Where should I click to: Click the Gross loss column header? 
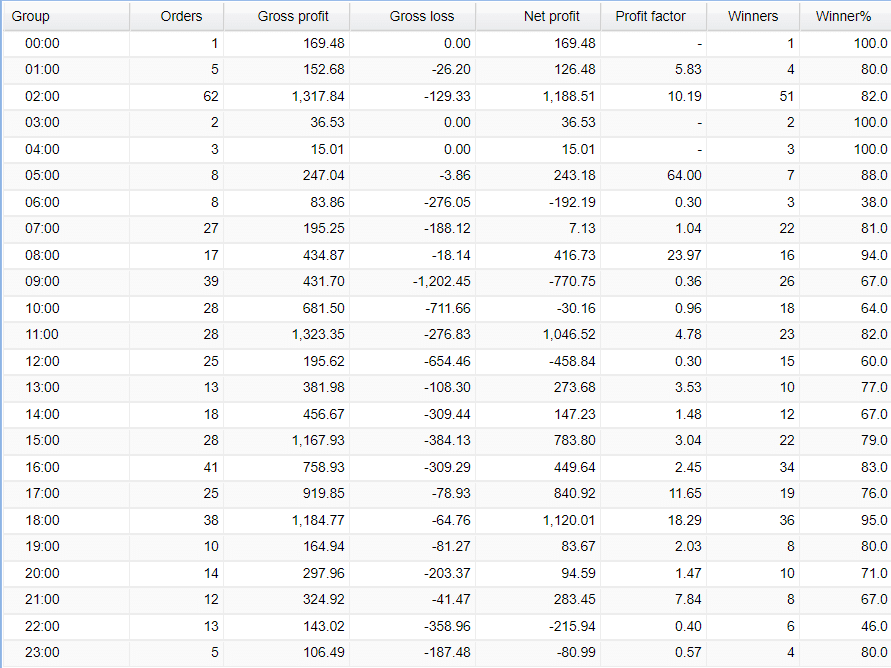coord(413,16)
